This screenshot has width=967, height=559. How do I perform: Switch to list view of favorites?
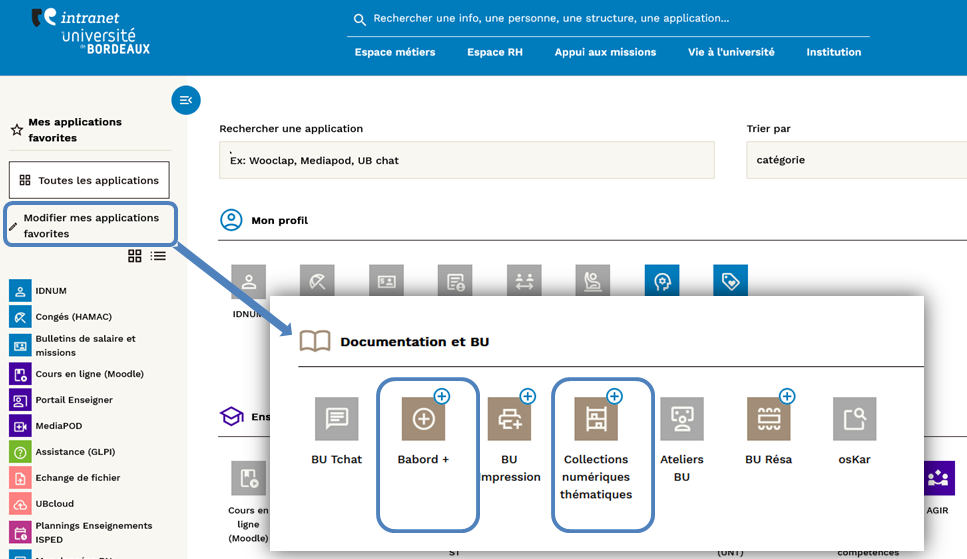tap(158, 256)
